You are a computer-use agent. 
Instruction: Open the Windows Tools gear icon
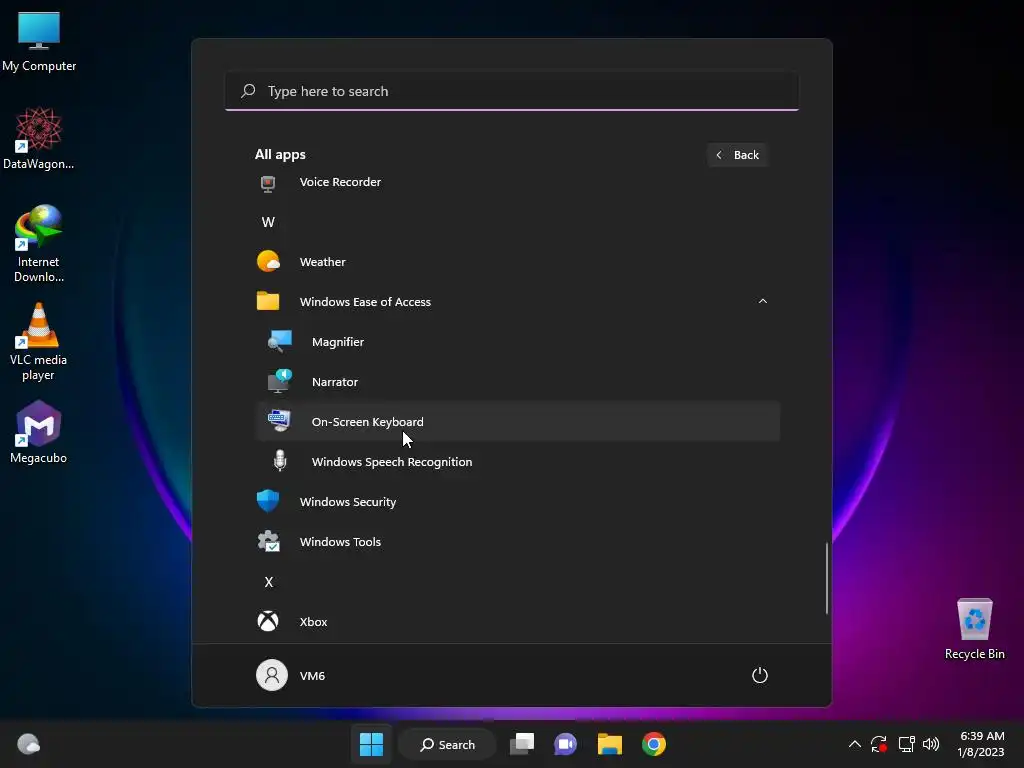(x=268, y=541)
